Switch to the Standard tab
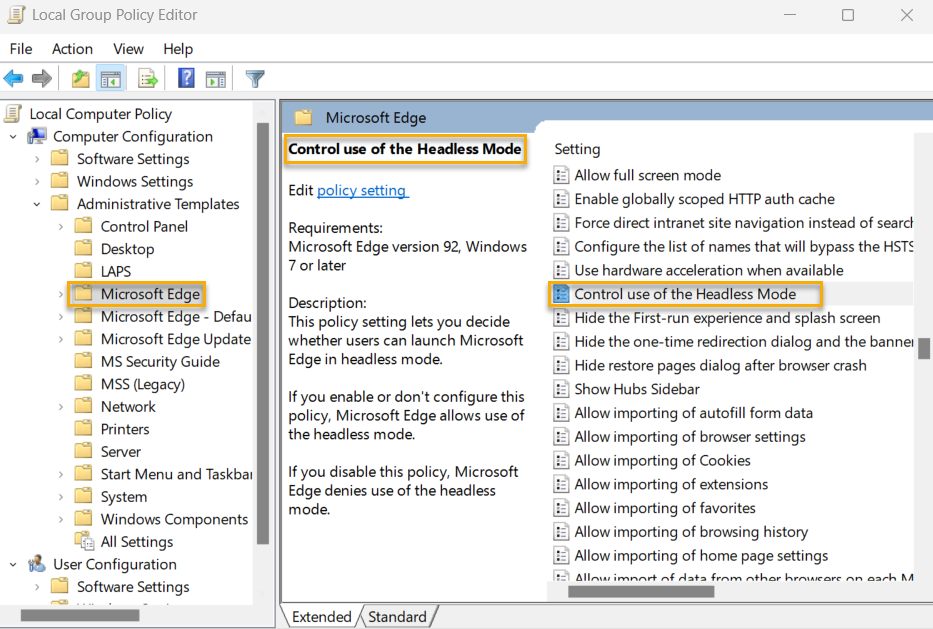 tap(397, 617)
